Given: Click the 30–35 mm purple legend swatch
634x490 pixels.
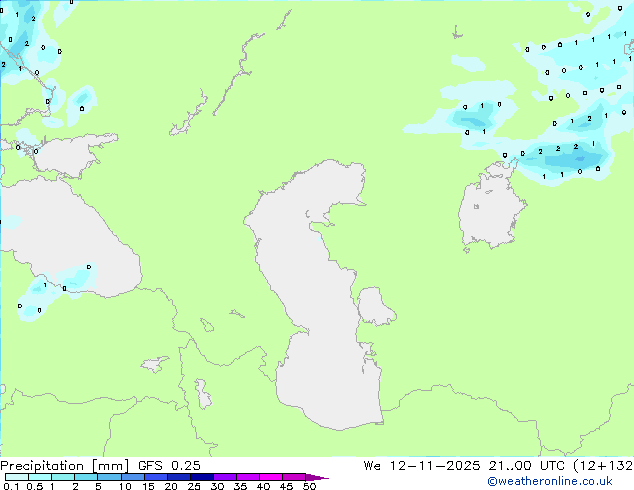Looking at the screenshot, I should pyautogui.click(x=225, y=477).
